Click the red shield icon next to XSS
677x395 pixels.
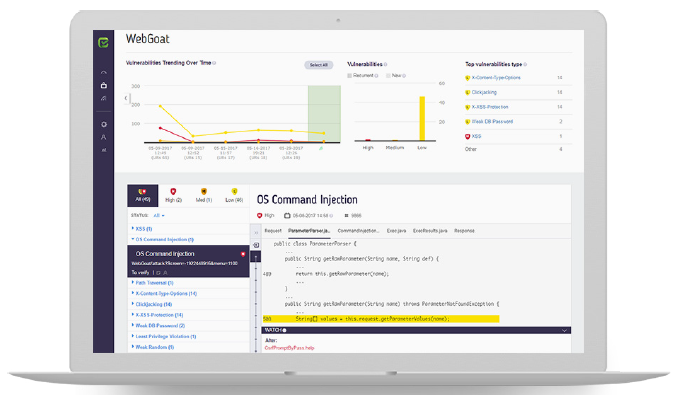467,136
